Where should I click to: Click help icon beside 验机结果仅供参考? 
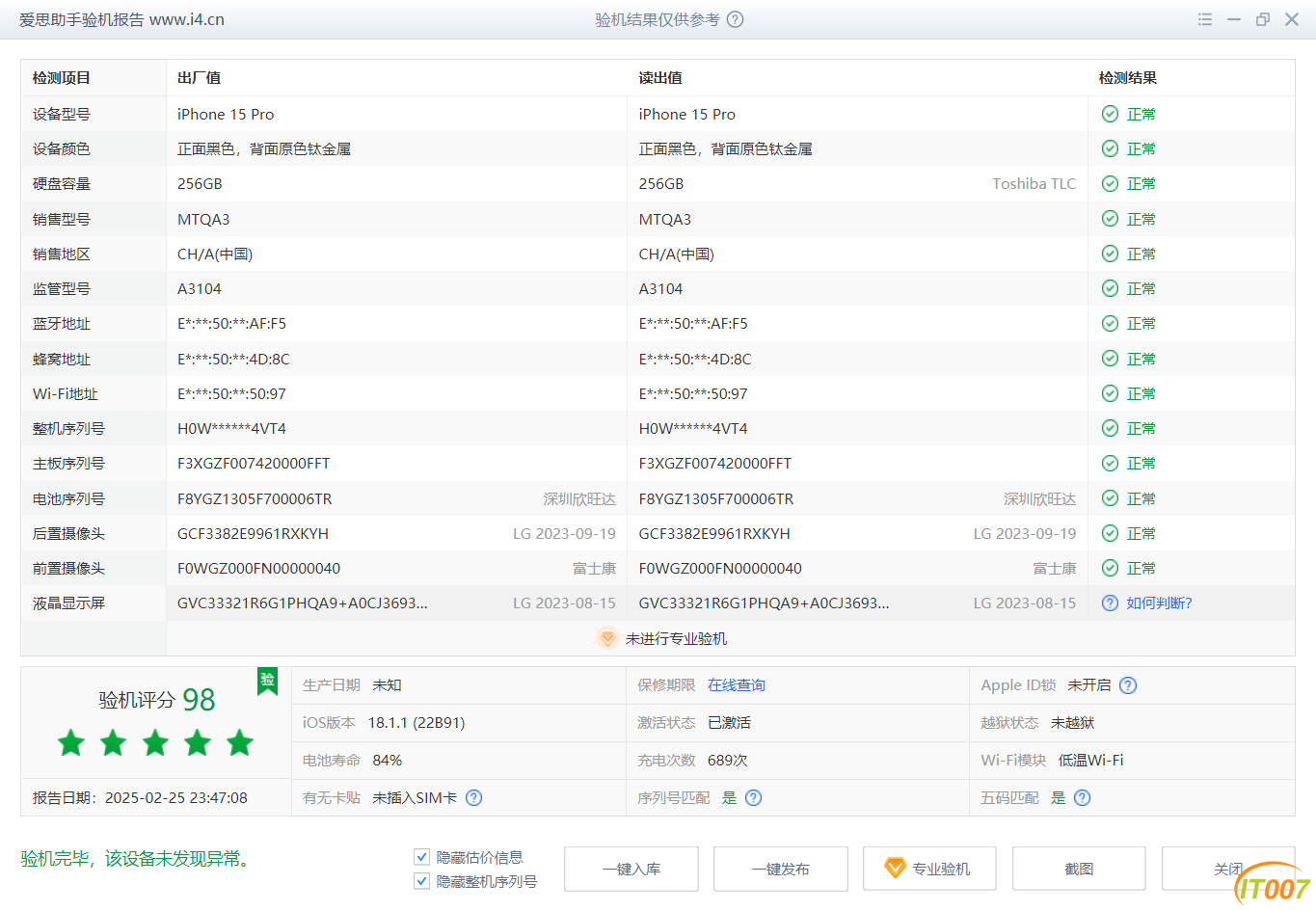[x=735, y=19]
